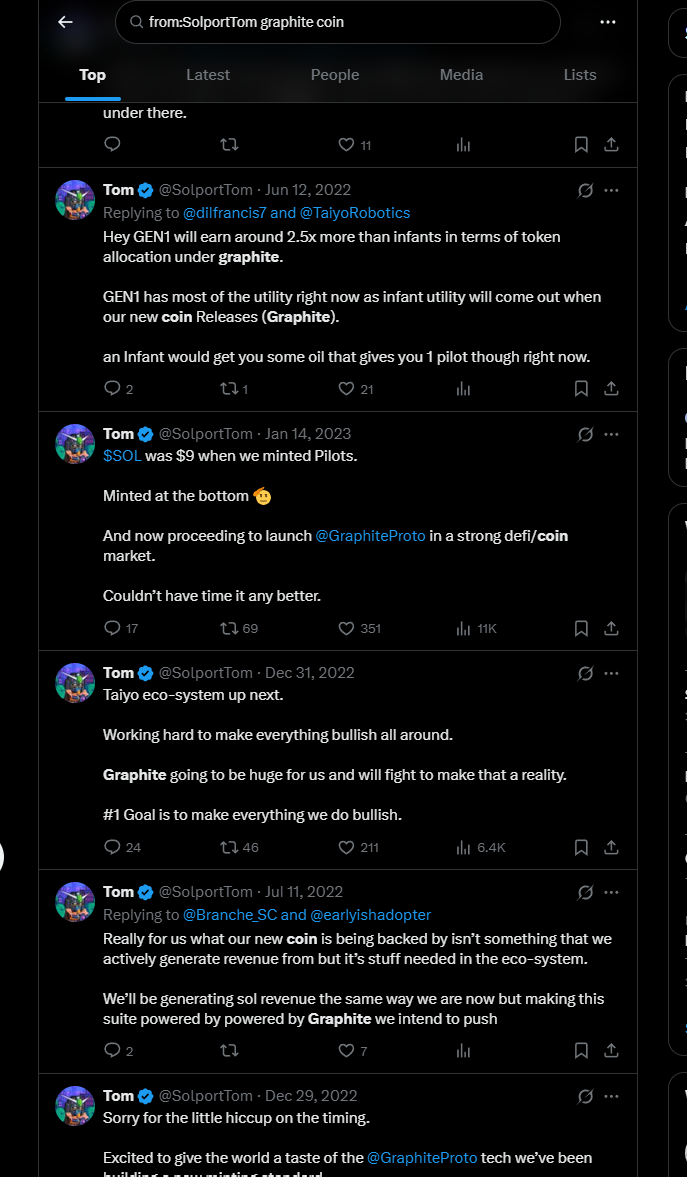Viewport: 687px width, 1177px height.
Task: Open more menu on Jul 11, 2022 tweet
Action: (x=612, y=892)
